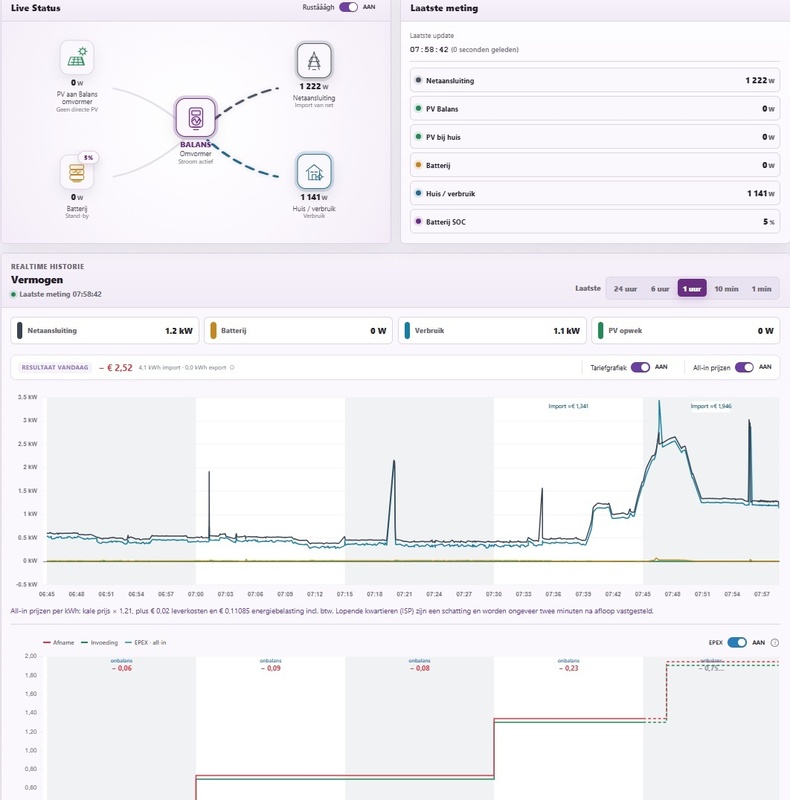The width and height of the screenshot is (790, 800).
Task: Click the green PV opwek color swatch
Action: [x=601, y=331]
